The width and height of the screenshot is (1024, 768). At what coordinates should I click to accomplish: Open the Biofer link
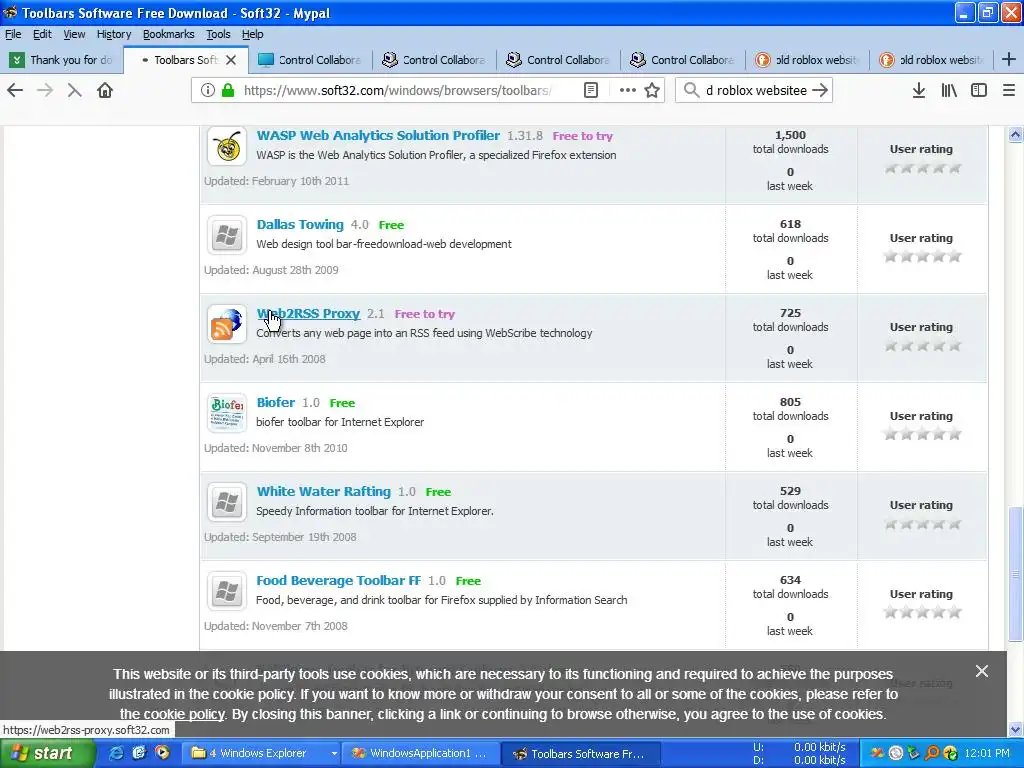click(276, 402)
